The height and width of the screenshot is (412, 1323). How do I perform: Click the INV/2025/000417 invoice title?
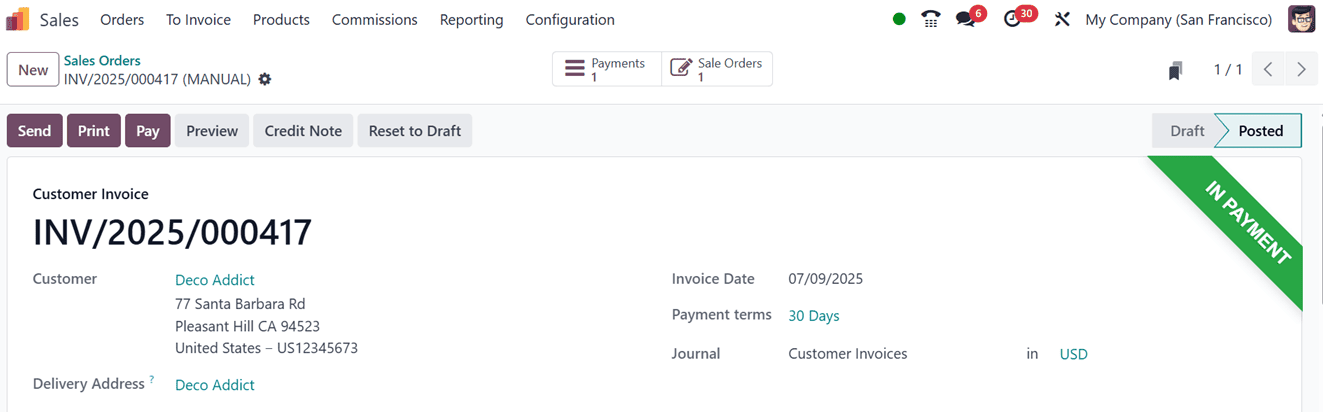tap(173, 232)
